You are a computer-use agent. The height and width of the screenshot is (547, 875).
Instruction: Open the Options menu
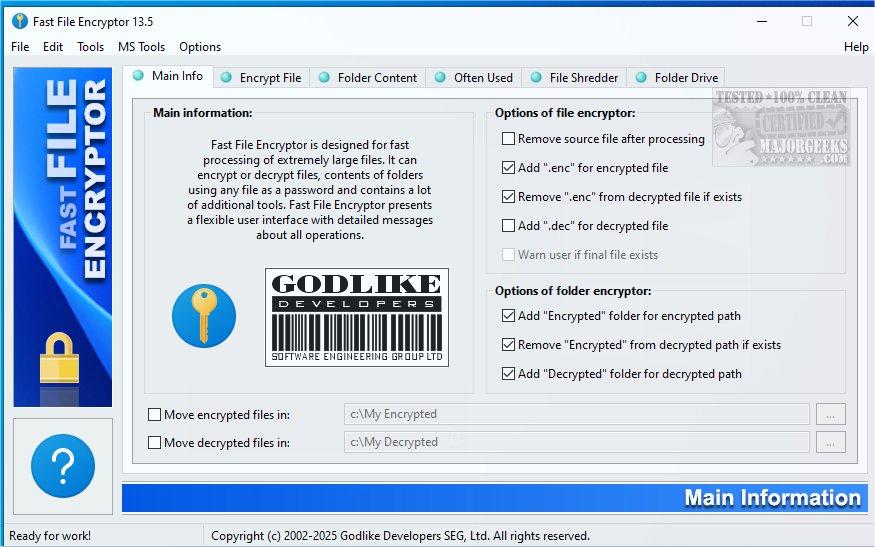pyautogui.click(x=200, y=47)
